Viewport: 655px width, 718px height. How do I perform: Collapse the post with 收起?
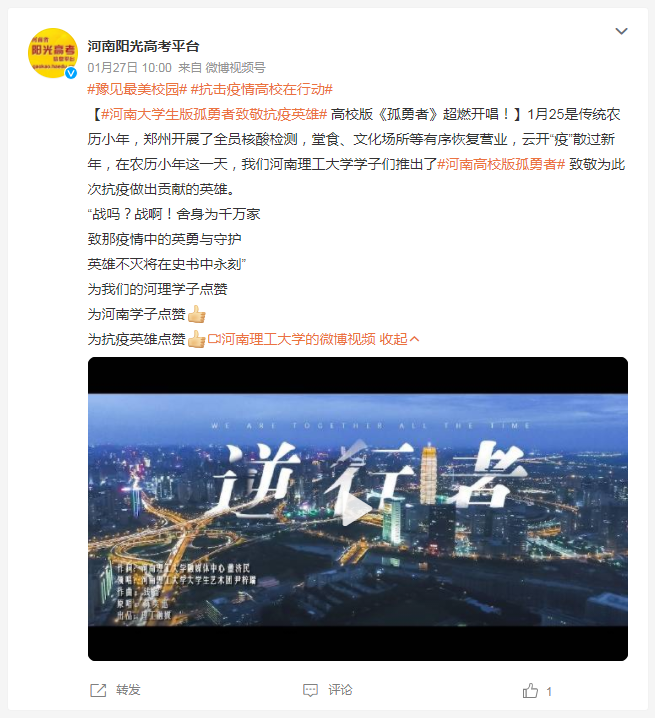(x=399, y=339)
